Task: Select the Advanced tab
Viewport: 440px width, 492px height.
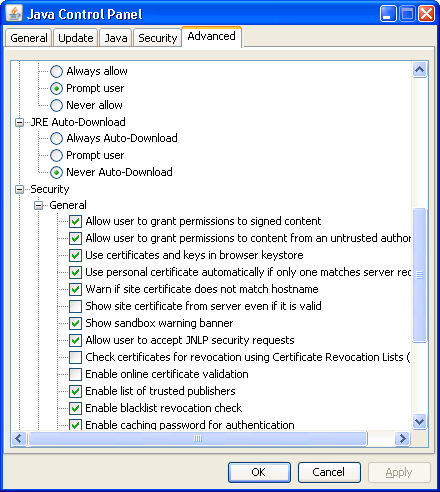Action: click(x=211, y=36)
